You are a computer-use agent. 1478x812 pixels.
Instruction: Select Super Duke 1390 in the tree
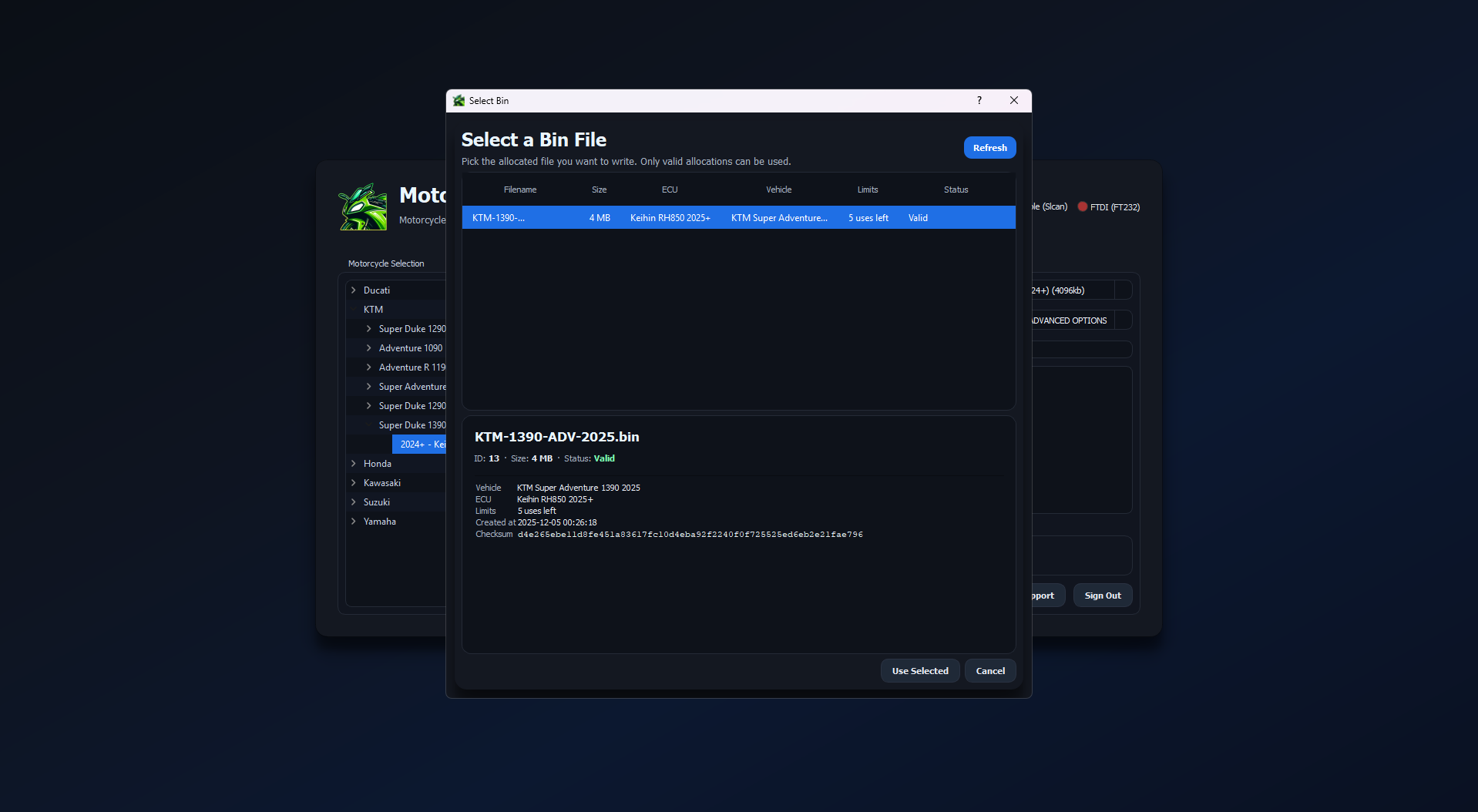point(412,425)
